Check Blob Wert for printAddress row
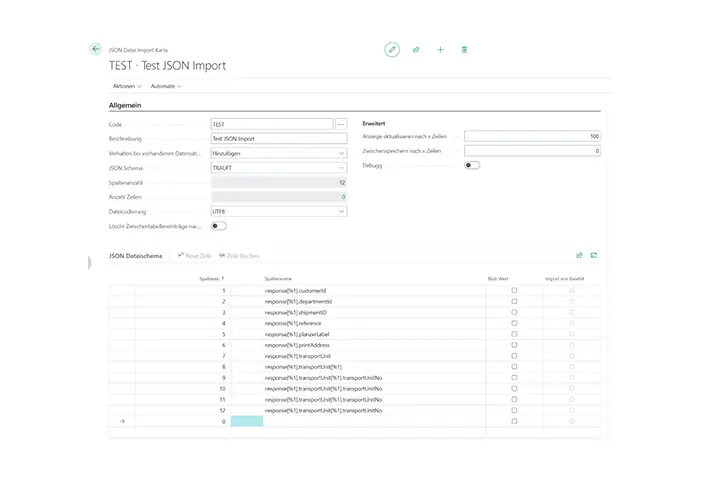 (x=514, y=345)
